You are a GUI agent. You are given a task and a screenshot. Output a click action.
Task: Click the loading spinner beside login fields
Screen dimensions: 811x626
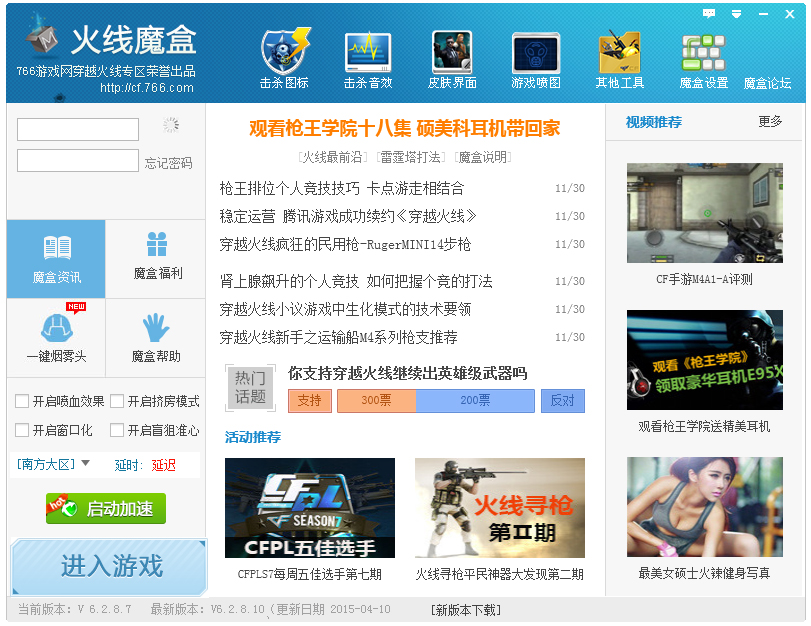(171, 125)
